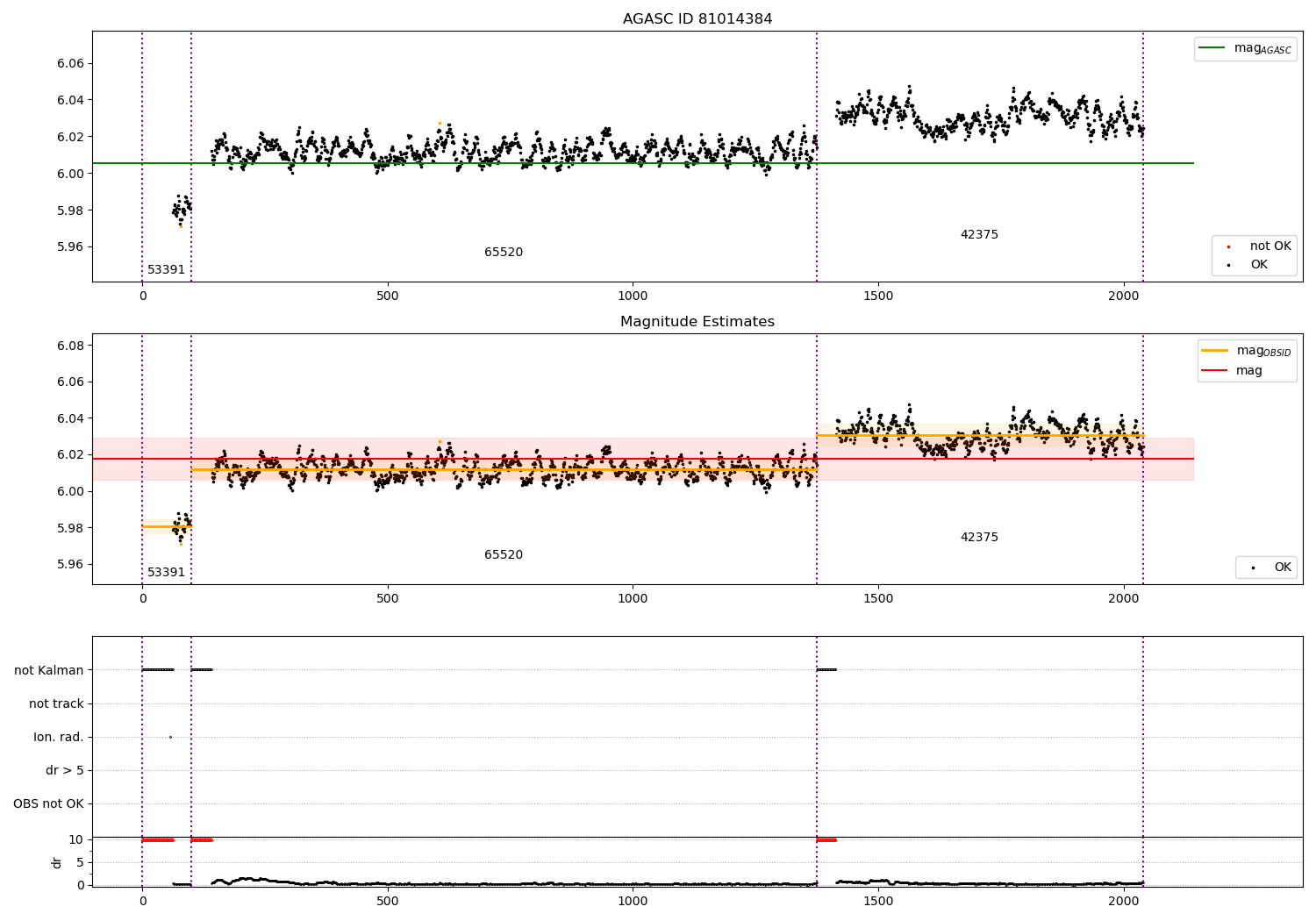Click the label '65520' in the middle plot

(504, 555)
